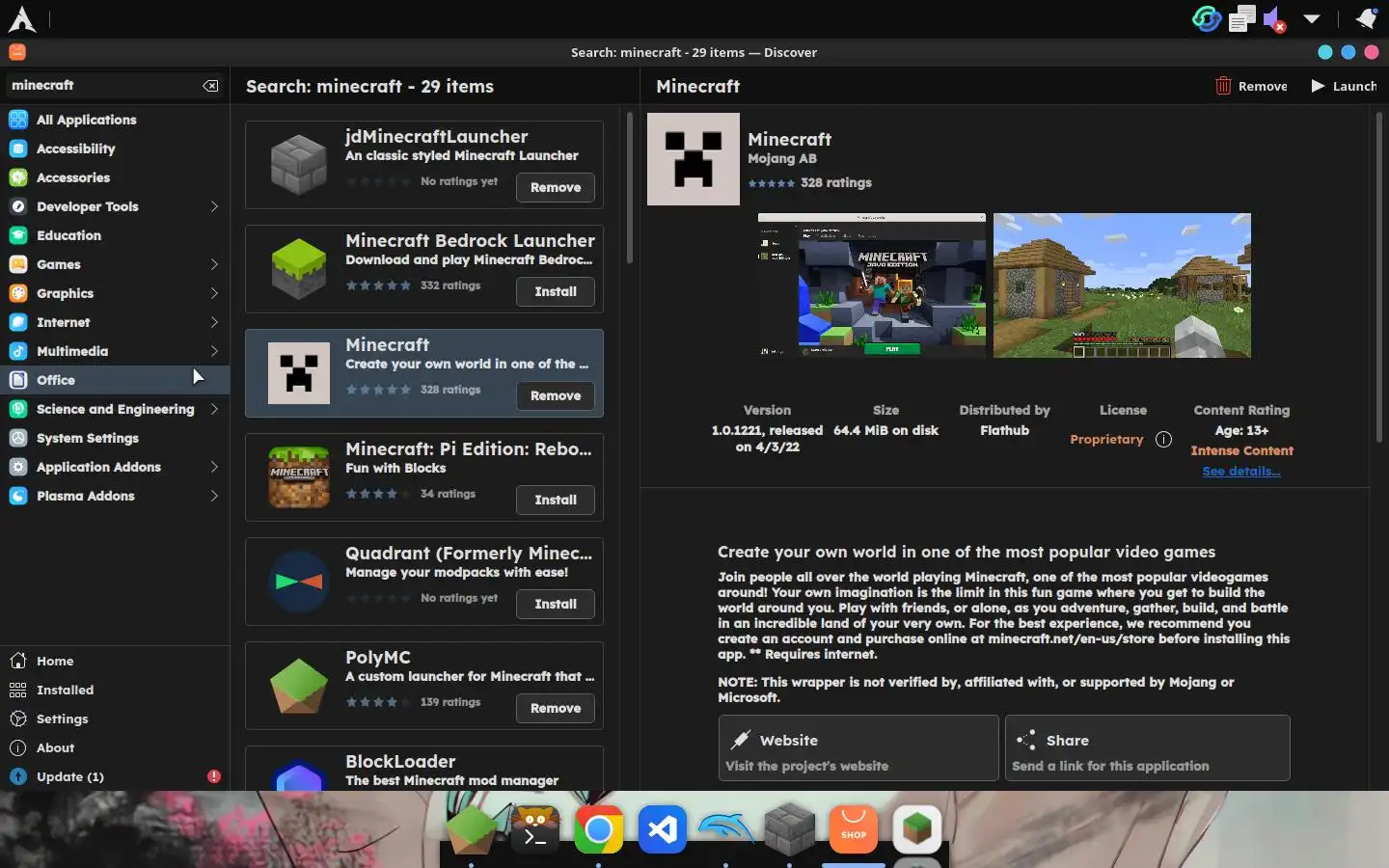Click the Minecraft: Pi Edition app icon
This screenshot has width=1389, height=868.
pyautogui.click(x=299, y=477)
